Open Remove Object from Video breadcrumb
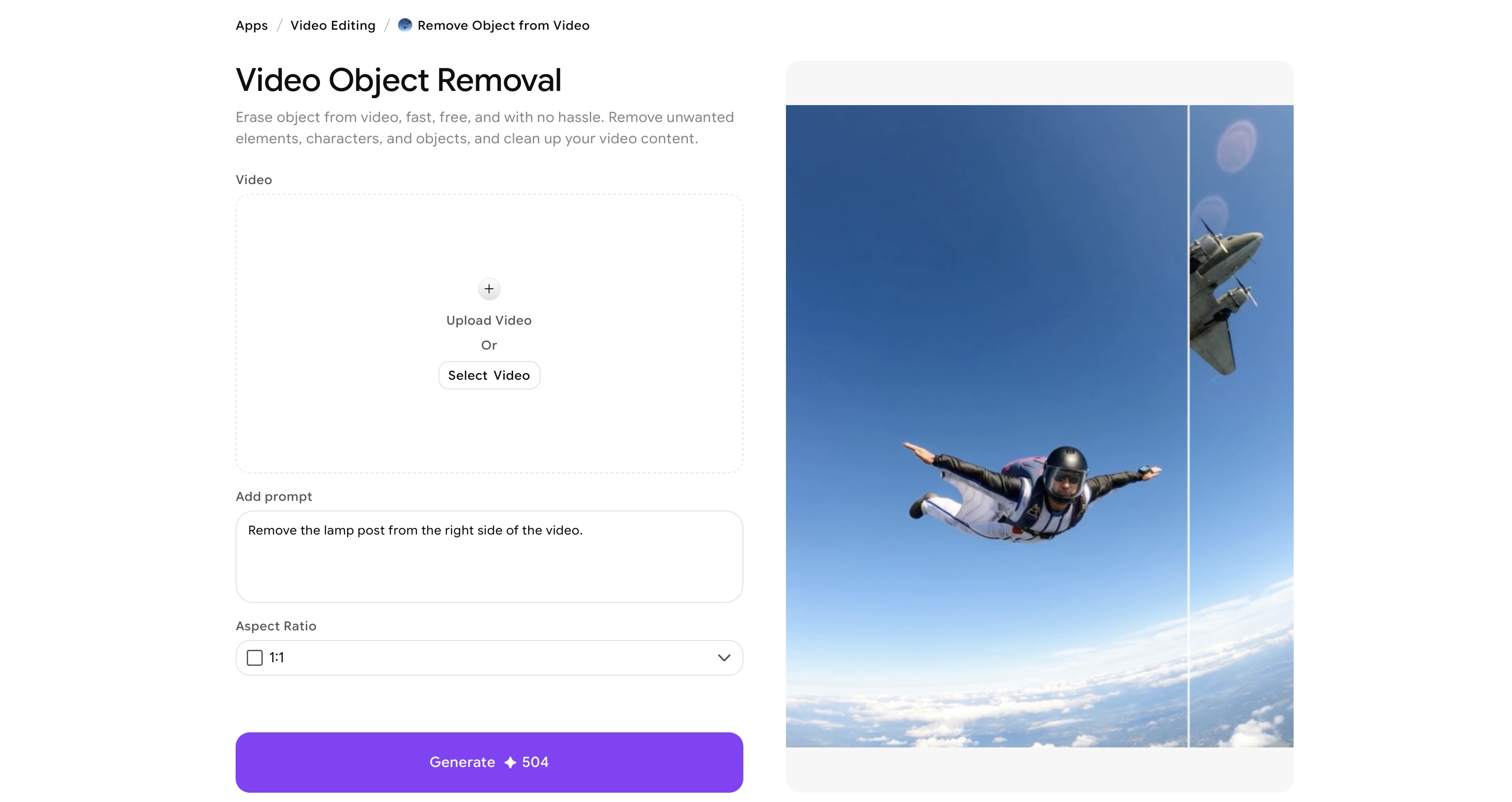The width and height of the screenshot is (1512, 802). click(x=503, y=25)
